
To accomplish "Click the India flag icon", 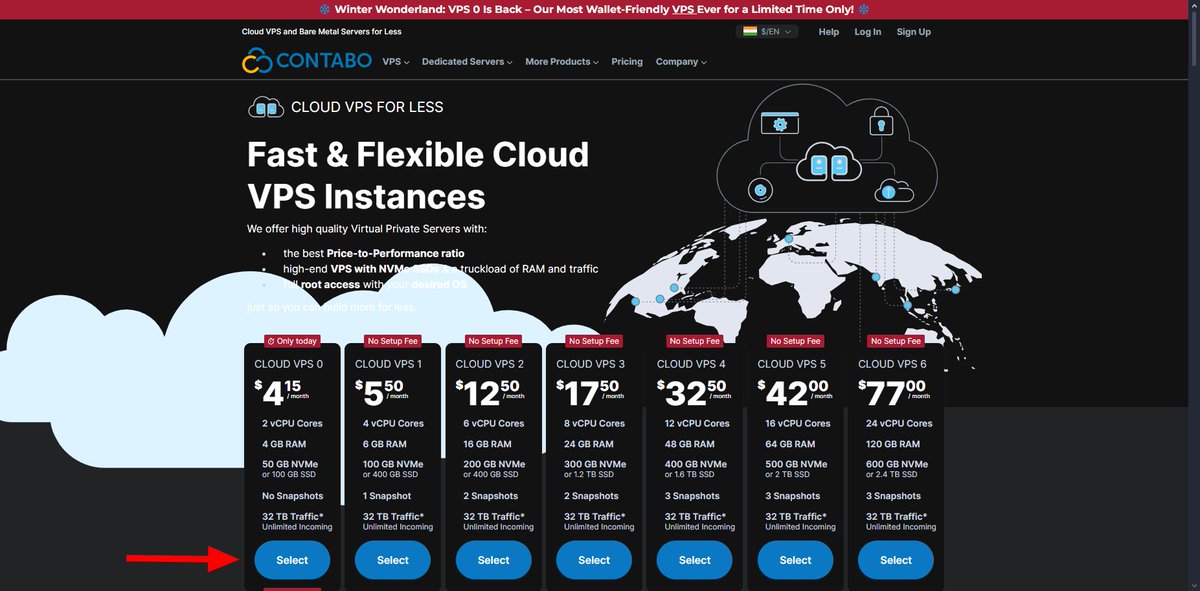I will coord(749,32).
